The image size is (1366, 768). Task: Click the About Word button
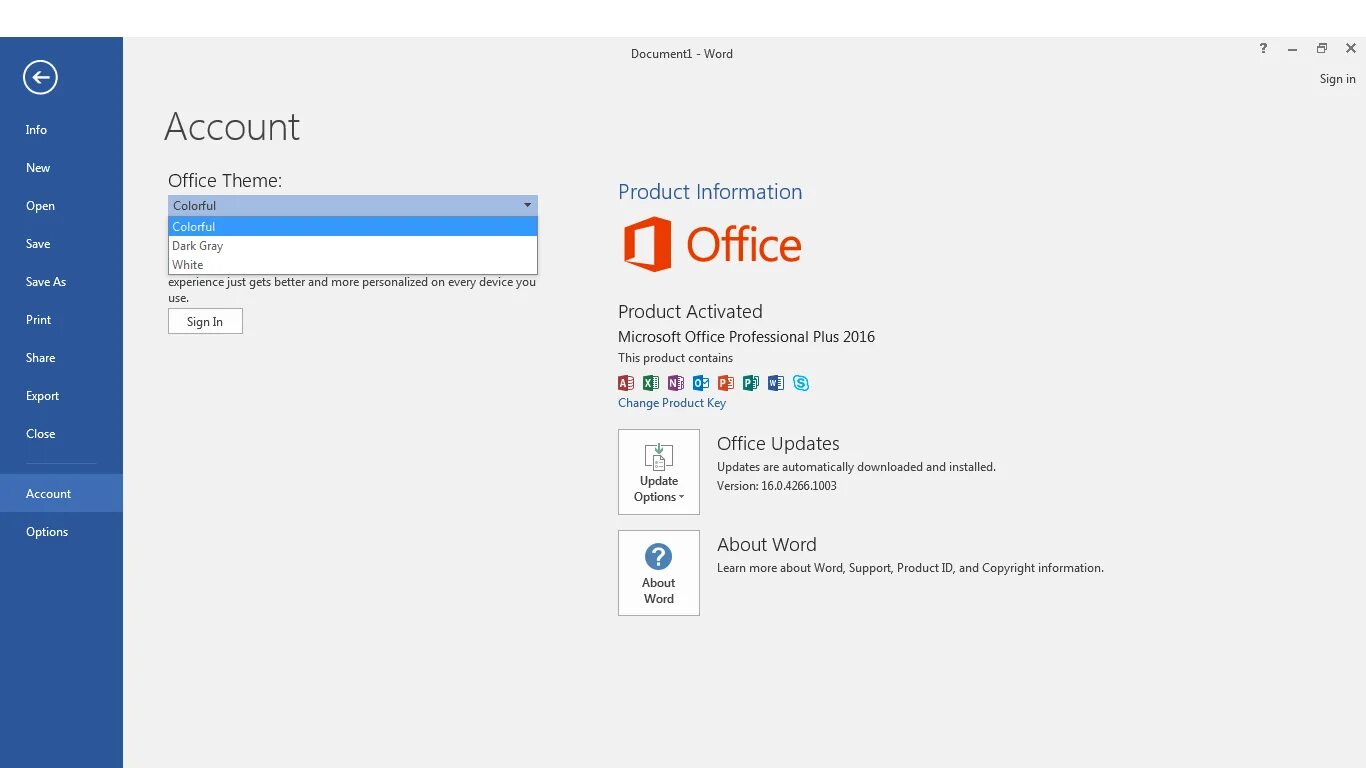[x=659, y=573]
